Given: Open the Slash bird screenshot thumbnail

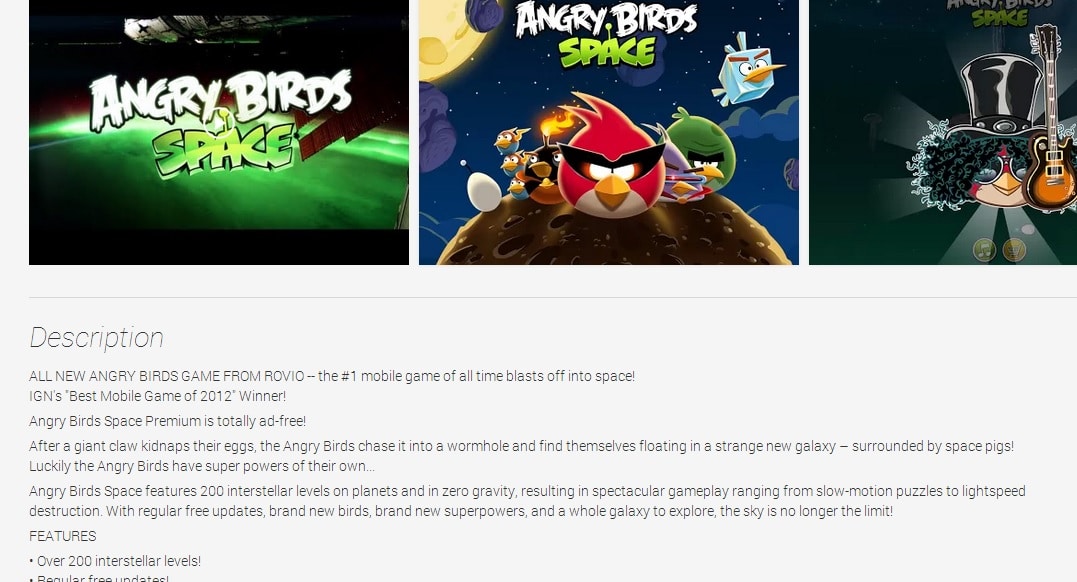Looking at the screenshot, I should point(943,132).
